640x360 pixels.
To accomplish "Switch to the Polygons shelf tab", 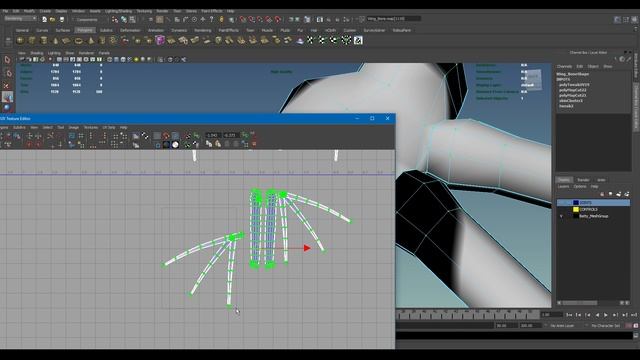I will click(85, 30).
